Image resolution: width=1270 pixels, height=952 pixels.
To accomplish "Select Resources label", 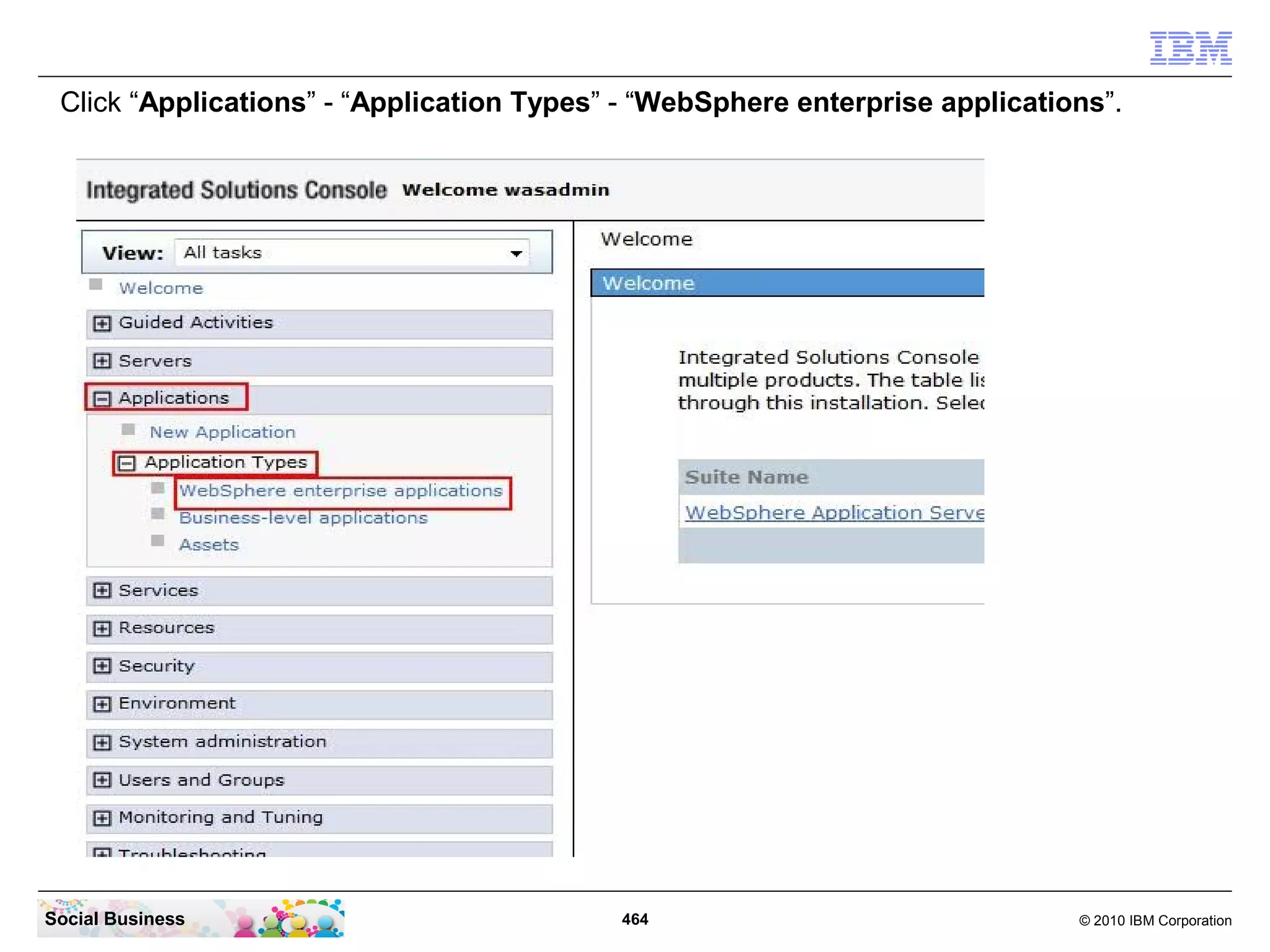I will tap(166, 628).
